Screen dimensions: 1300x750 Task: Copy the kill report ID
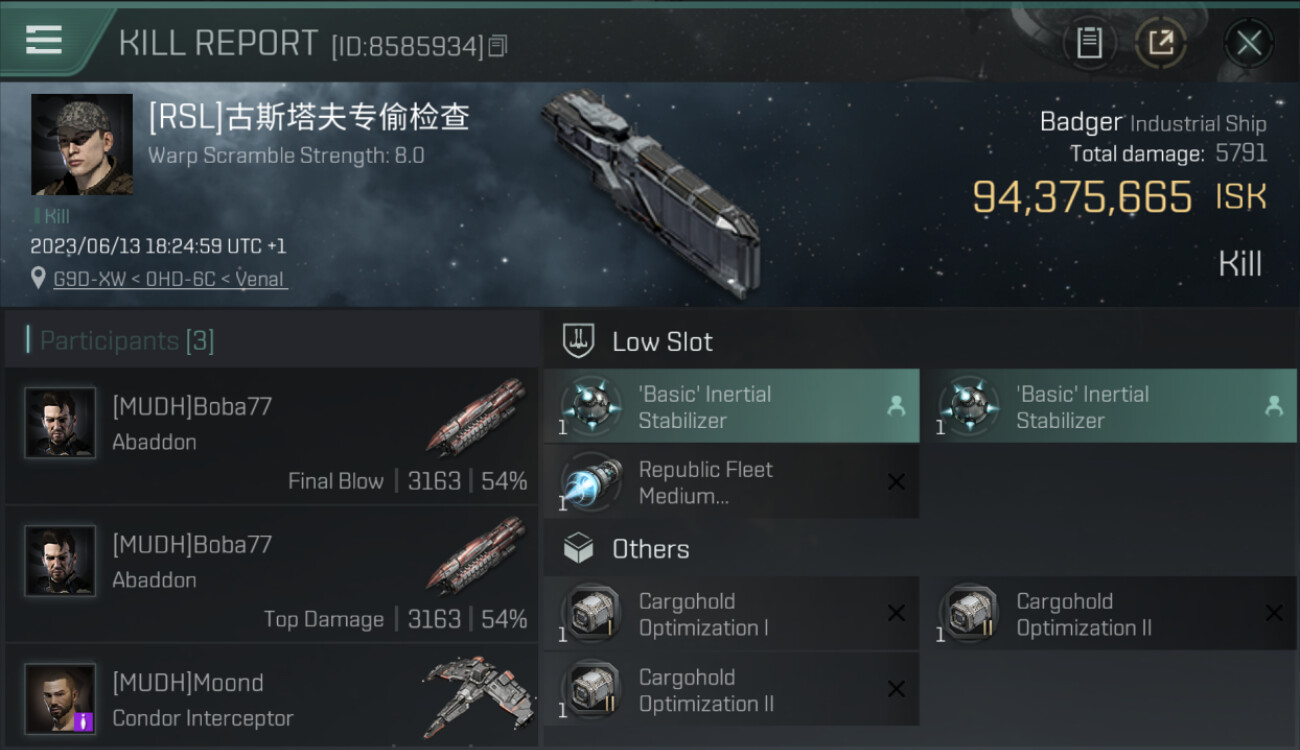point(498,45)
